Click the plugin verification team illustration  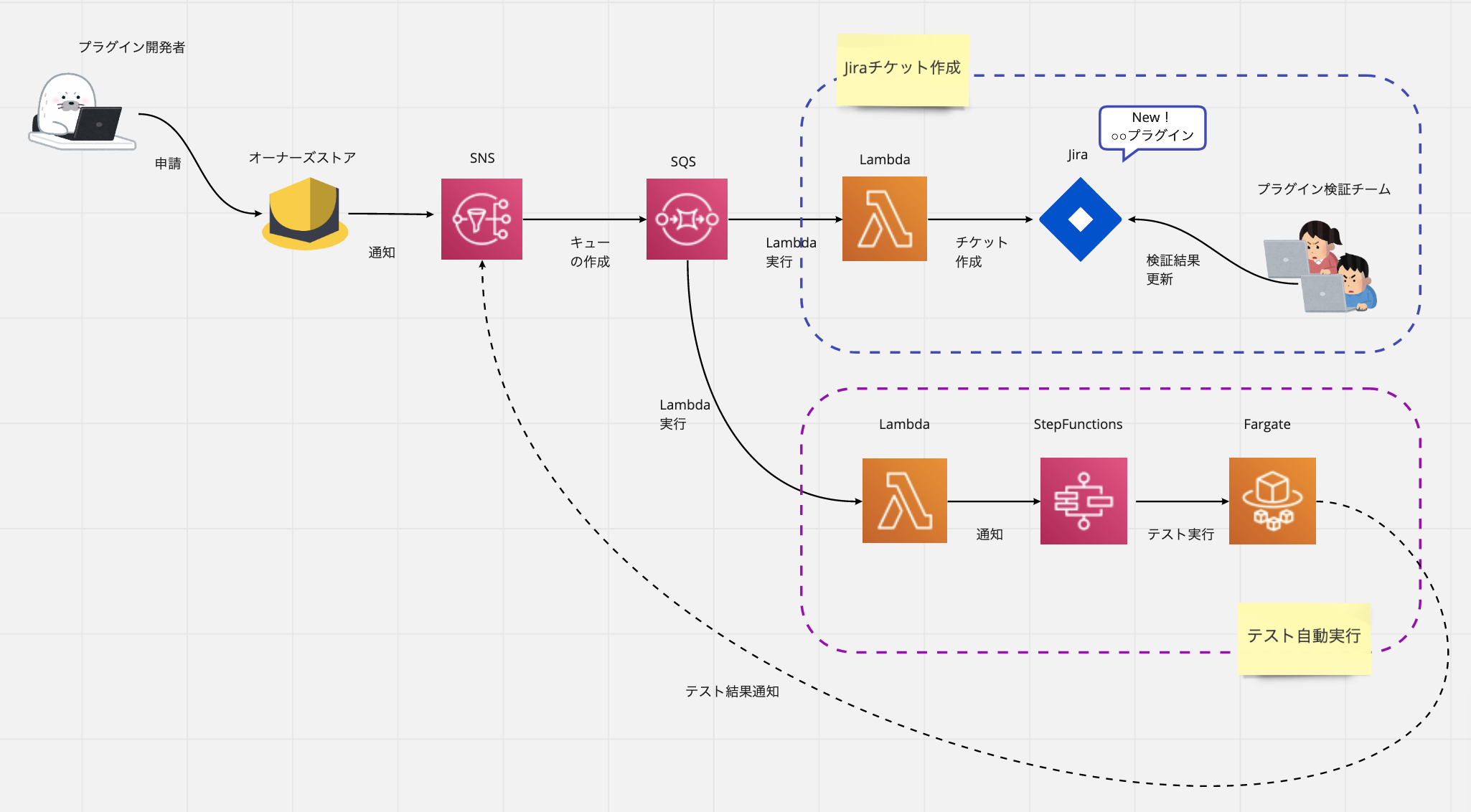pos(1320,266)
